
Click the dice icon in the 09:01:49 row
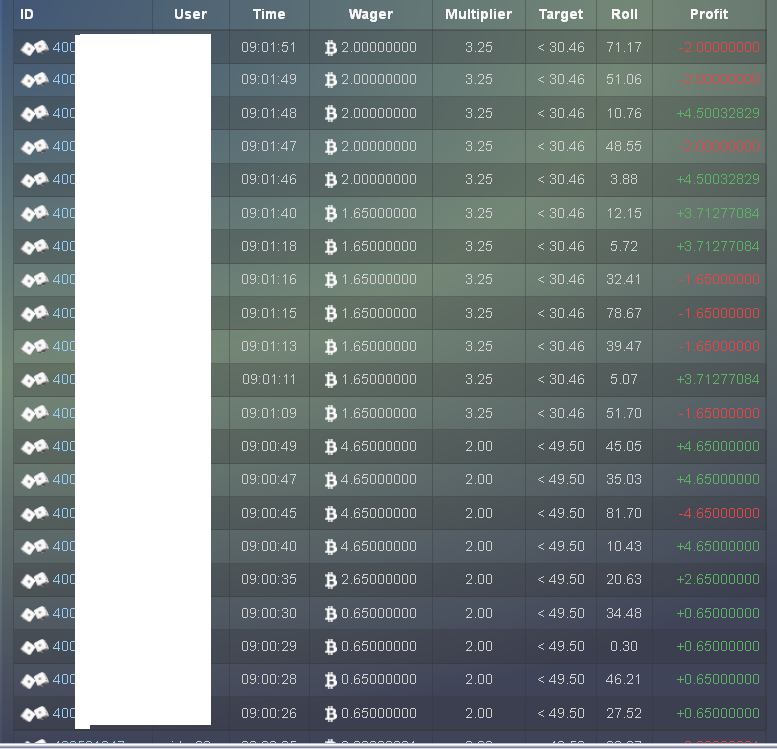click(34, 80)
